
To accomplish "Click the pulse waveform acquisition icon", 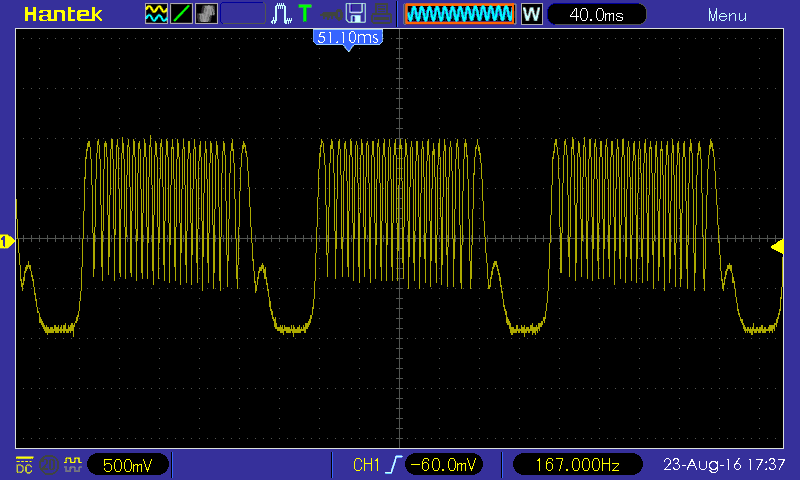I will (x=281, y=14).
